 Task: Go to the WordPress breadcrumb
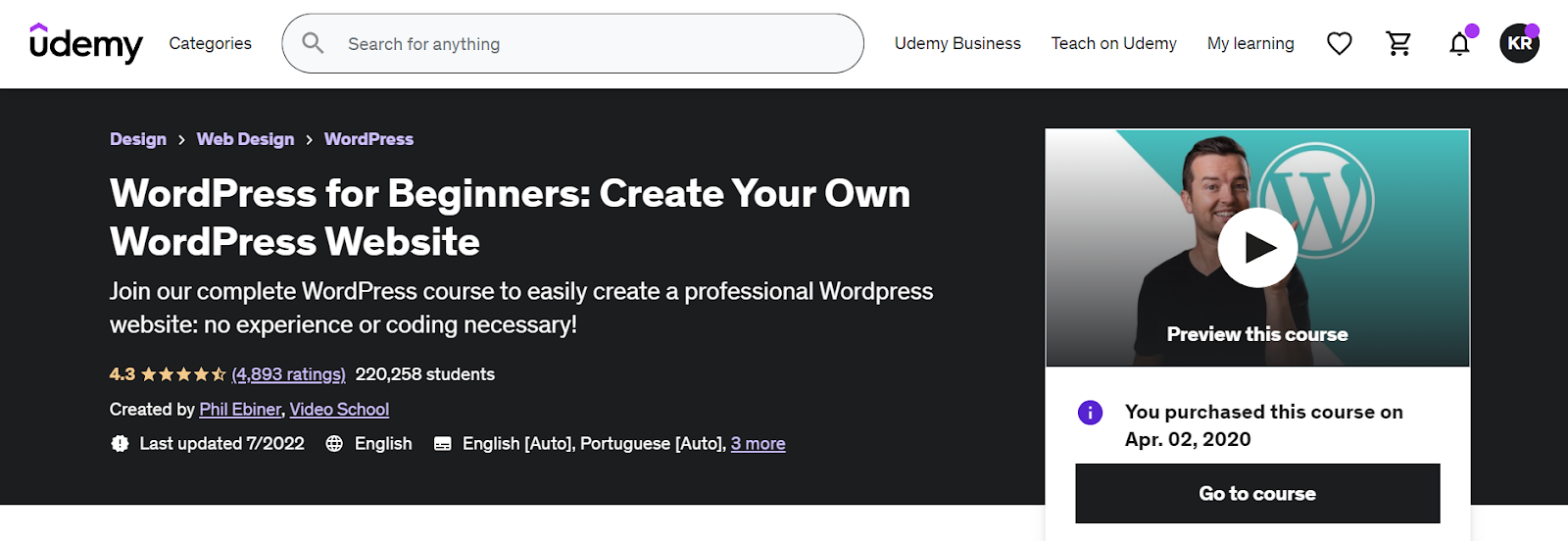[368, 139]
